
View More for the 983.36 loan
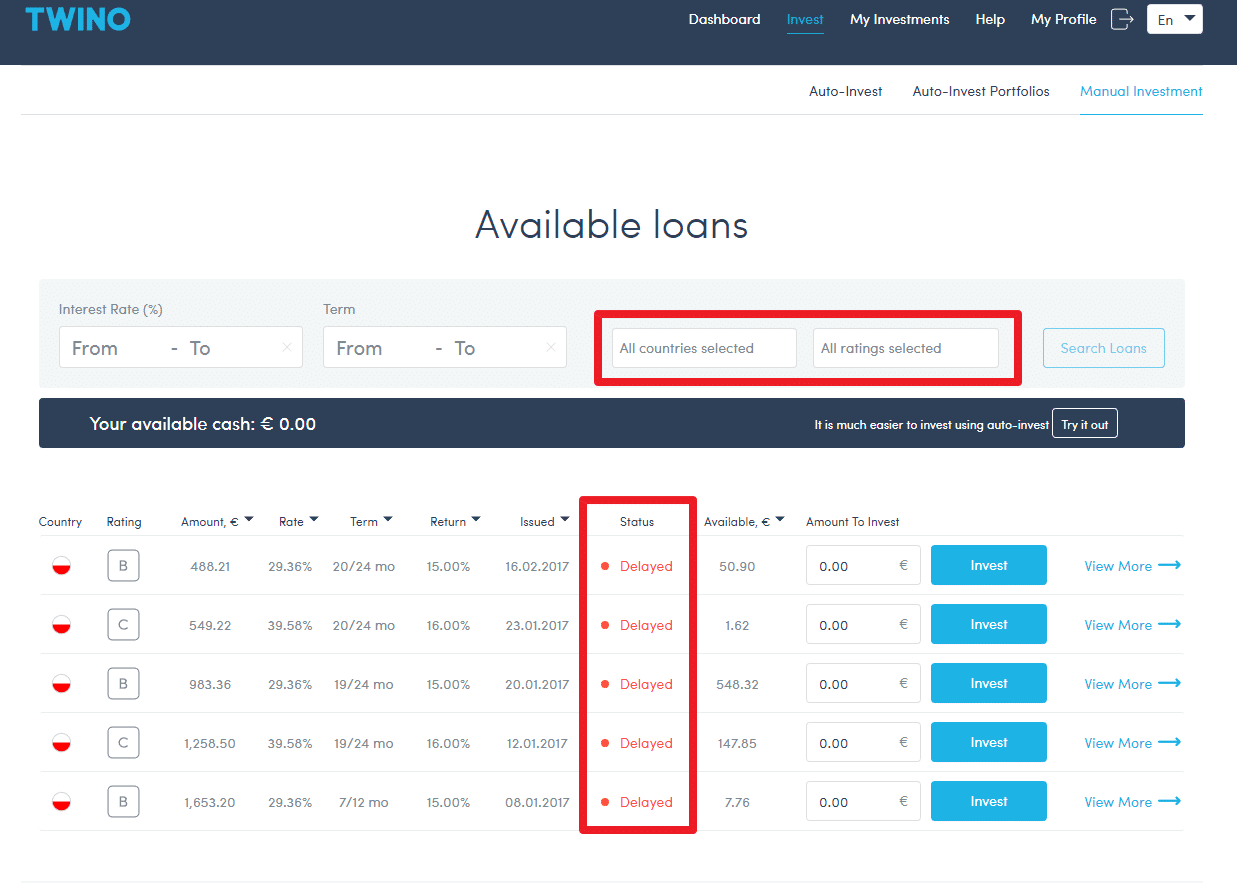(1133, 684)
